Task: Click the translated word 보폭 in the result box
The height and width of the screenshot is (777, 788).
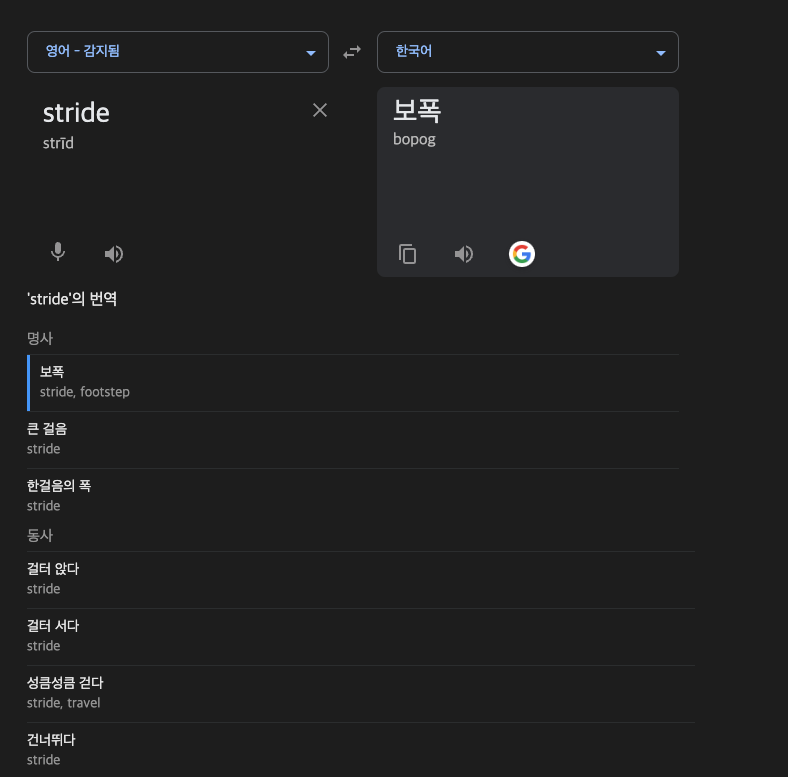Action: [x=417, y=110]
